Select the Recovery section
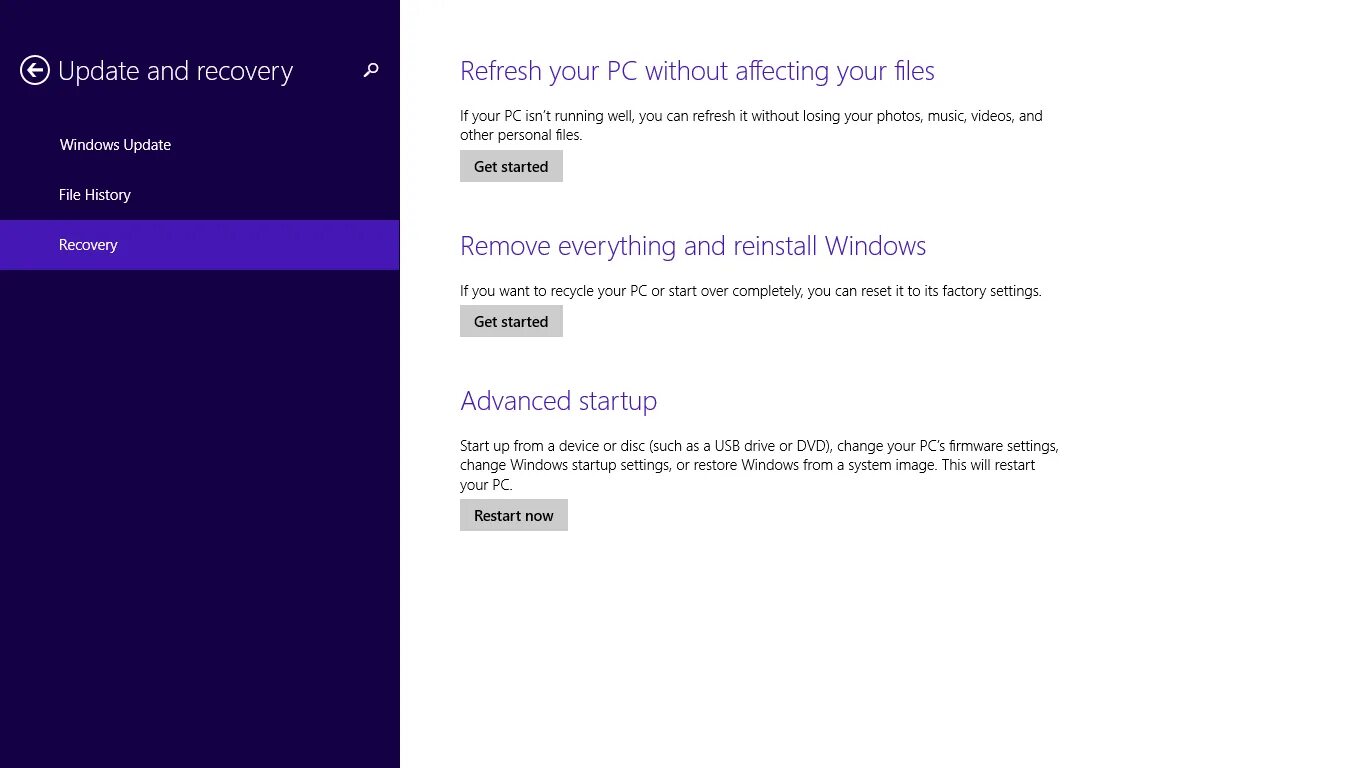The image size is (1366, 768). tap(200, 245)
